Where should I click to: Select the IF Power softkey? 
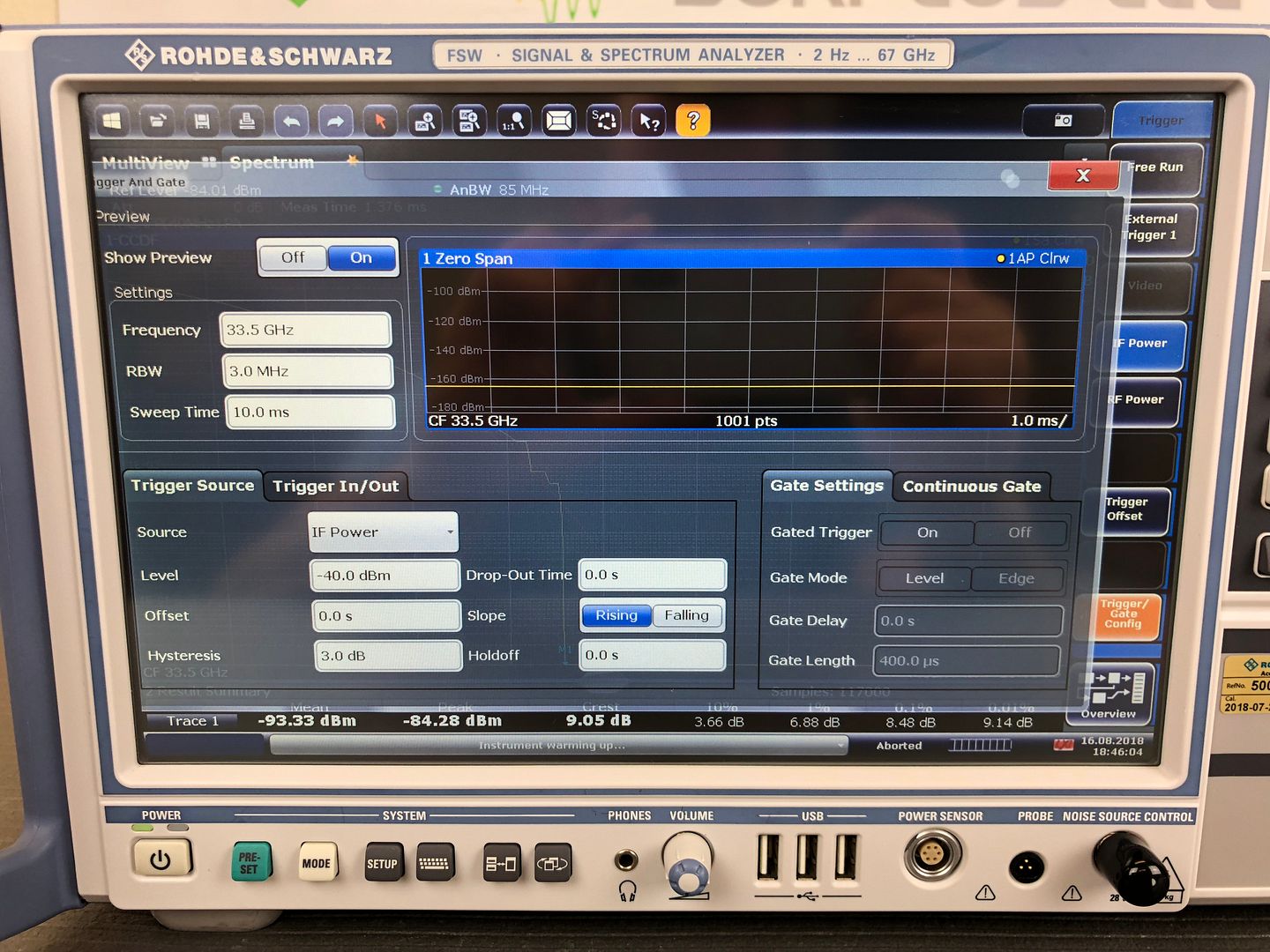tap(1143, 344)
